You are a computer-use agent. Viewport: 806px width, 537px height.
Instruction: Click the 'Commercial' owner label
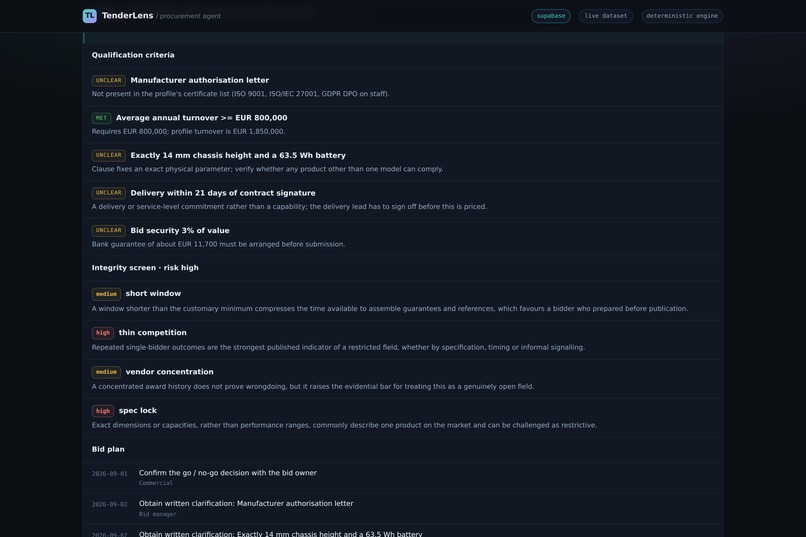156,483
